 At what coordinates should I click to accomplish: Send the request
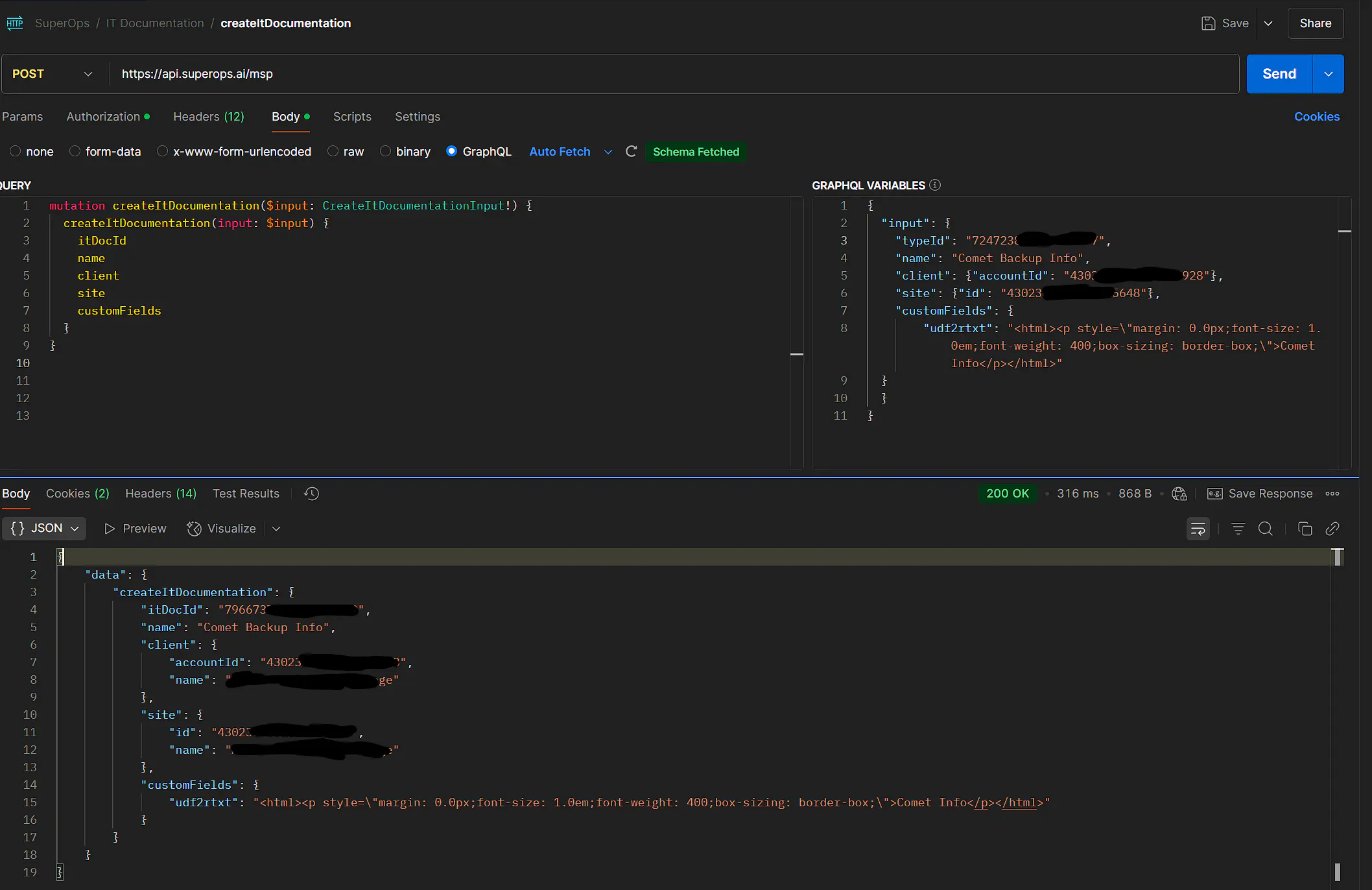(1279, 74)
